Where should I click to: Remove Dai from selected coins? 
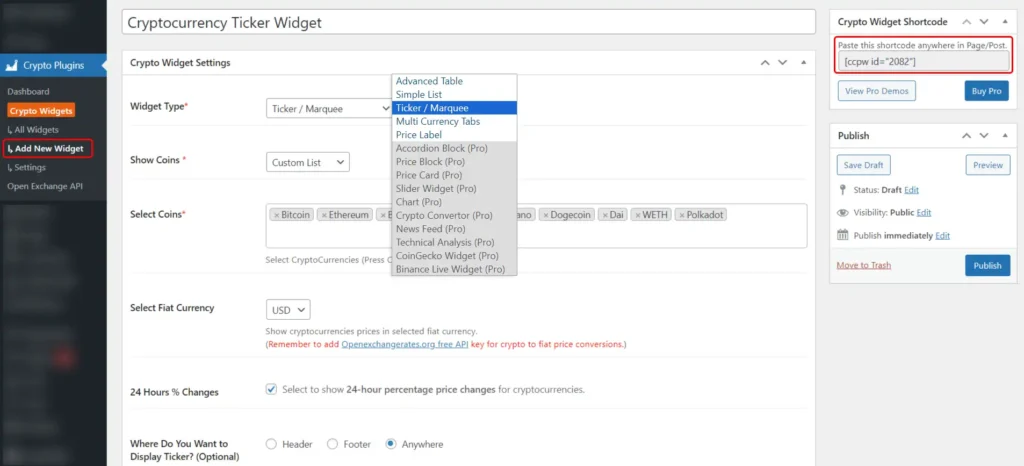tap(605, 215)
